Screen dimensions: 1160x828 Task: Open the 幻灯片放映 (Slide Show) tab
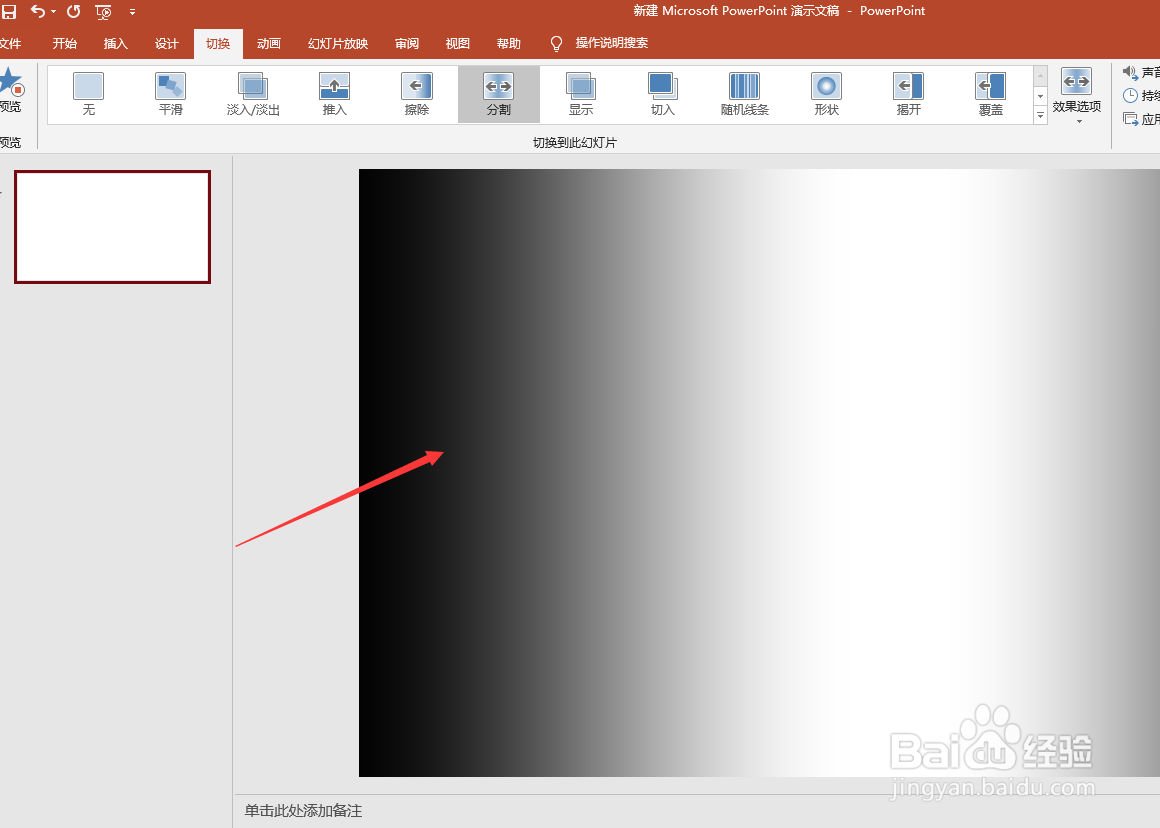click(337, 43)
